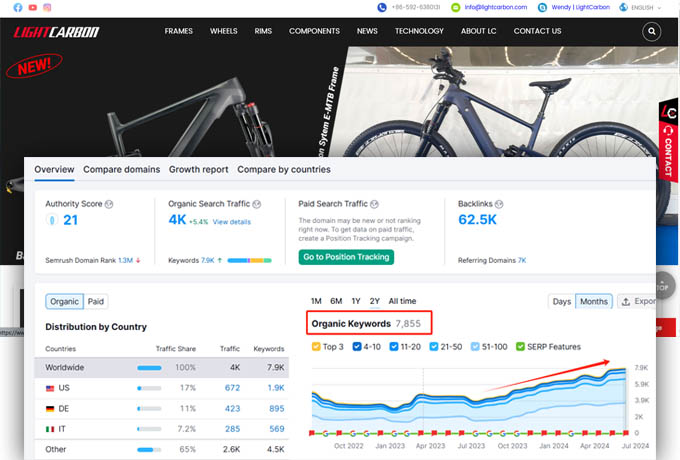Open the TECHNOLOGY menu

click(x=419, y=31)
